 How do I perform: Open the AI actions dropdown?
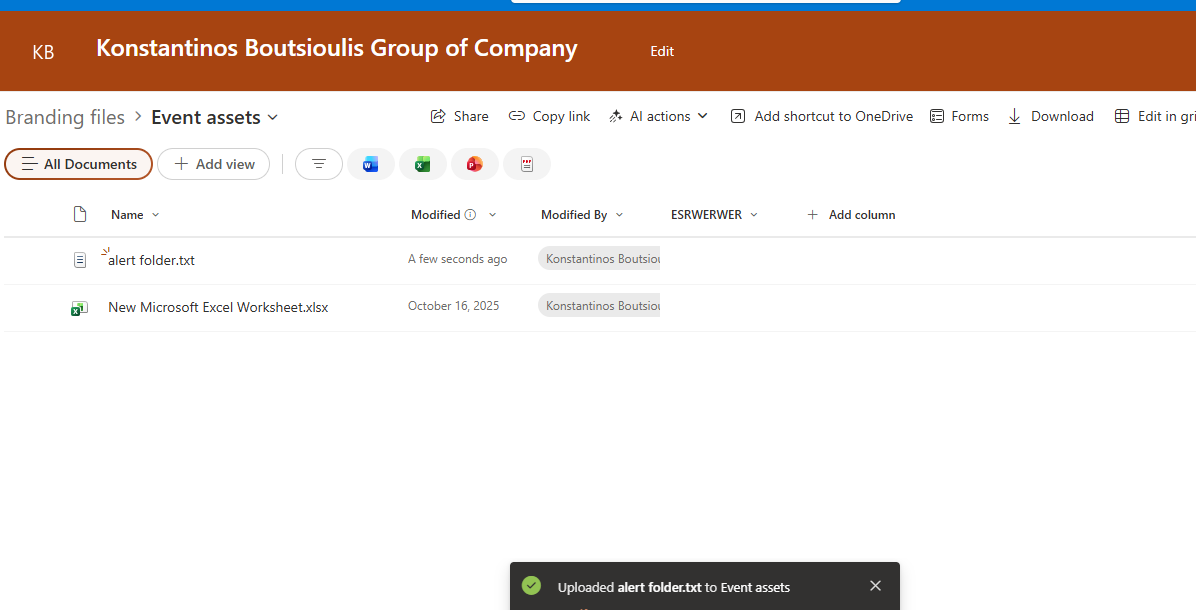point(659,116)
